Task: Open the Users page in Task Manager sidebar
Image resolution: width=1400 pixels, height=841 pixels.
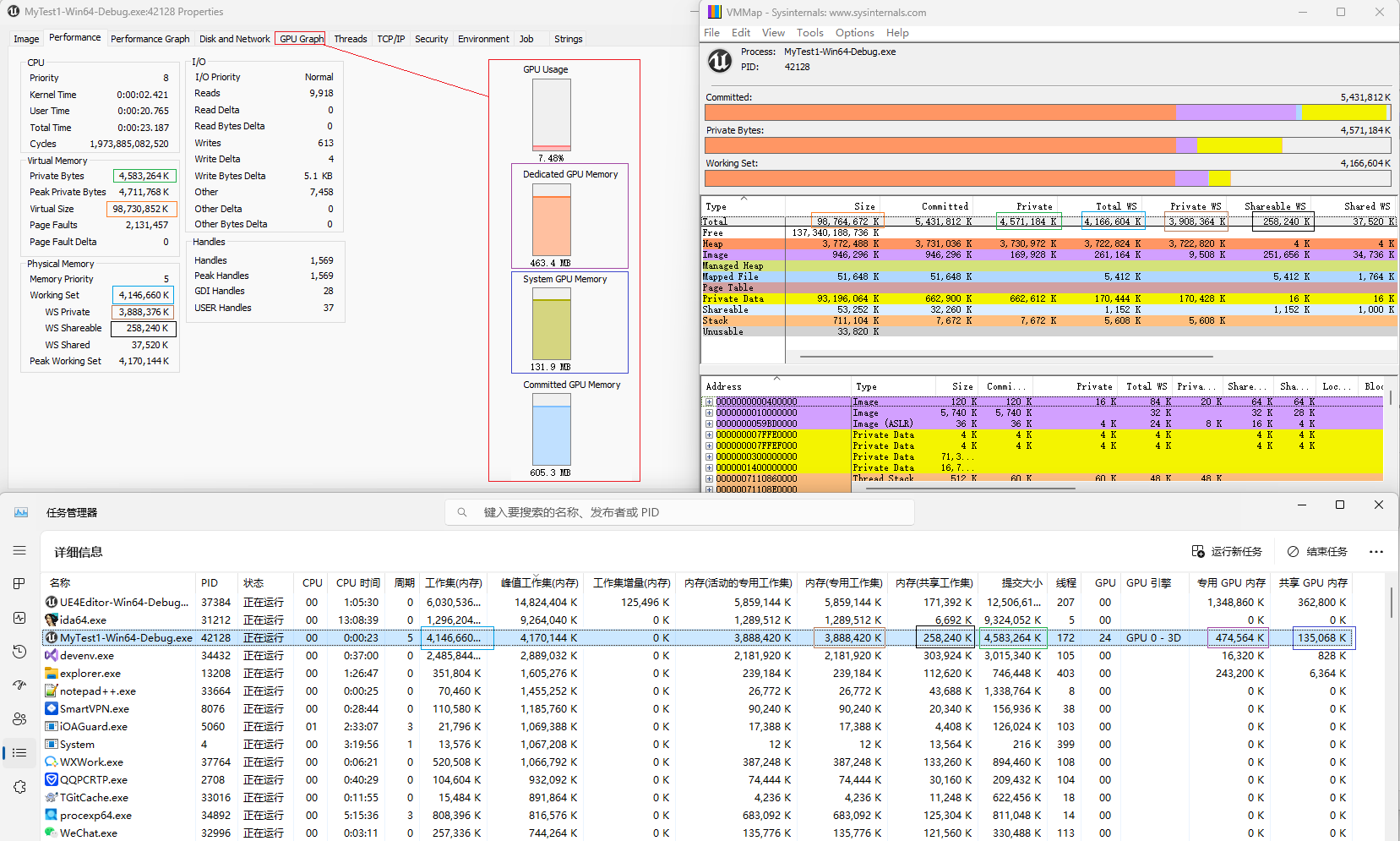Action: [x=19, y=719]
